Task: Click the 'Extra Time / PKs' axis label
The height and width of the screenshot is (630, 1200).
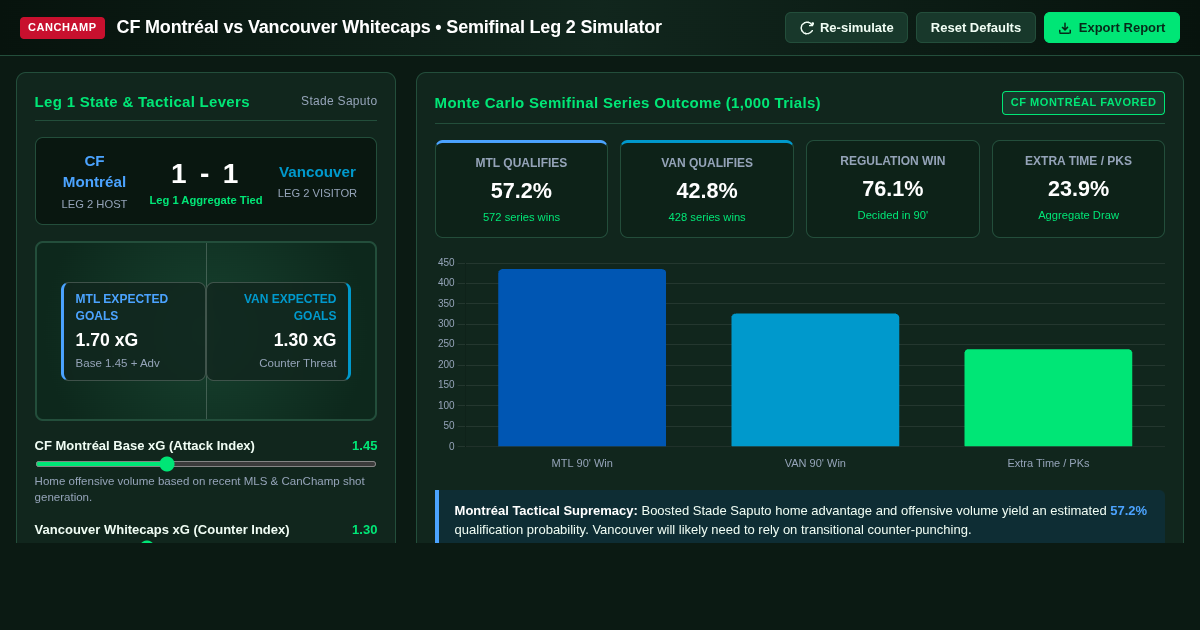Action: (1048, 463)
